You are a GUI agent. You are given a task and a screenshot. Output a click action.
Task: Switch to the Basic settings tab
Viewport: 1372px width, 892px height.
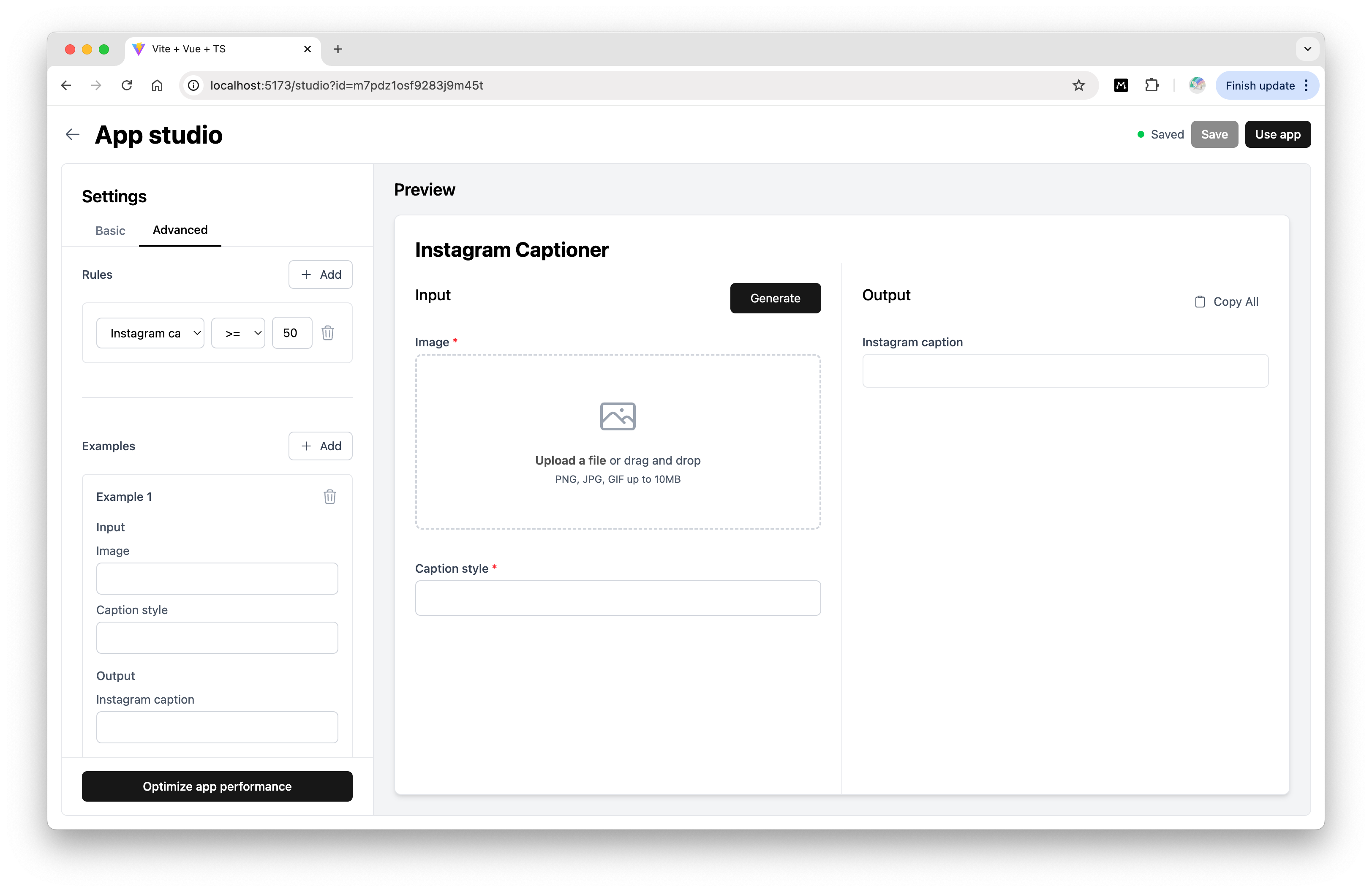point(110,231)
